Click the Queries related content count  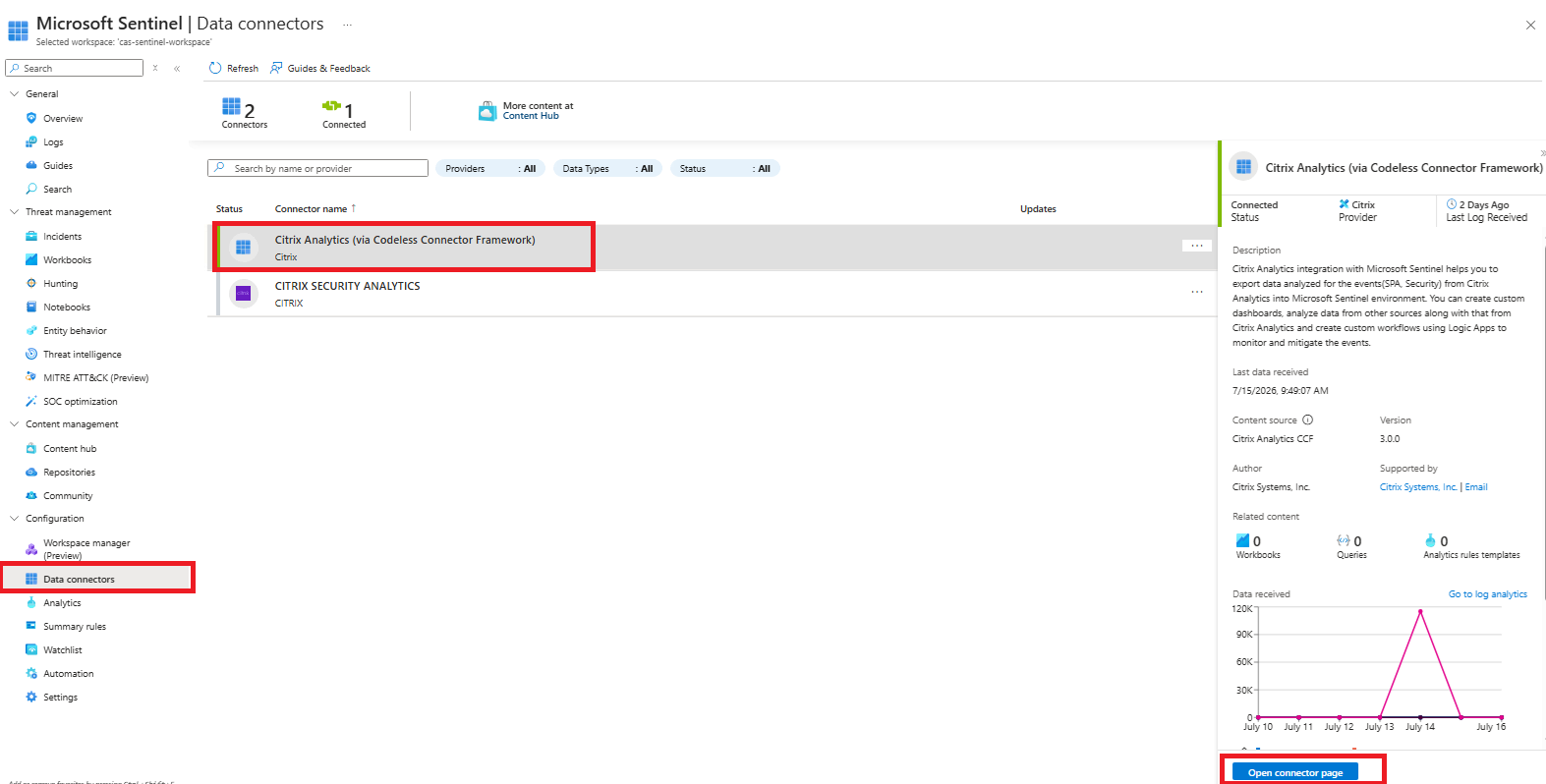pos(1351,546)
